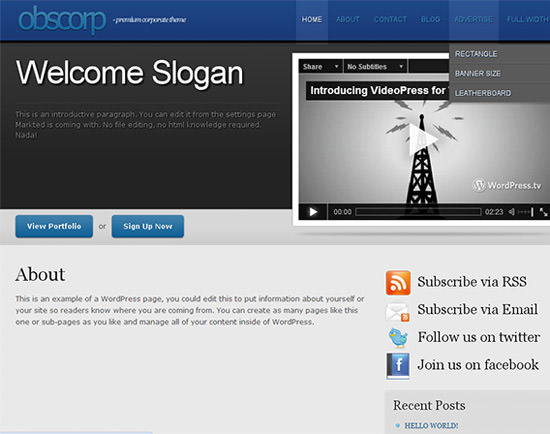Click the Welcome Slogan heading
The height and width of the screenshot is (434, 550).
click(129, 73)
